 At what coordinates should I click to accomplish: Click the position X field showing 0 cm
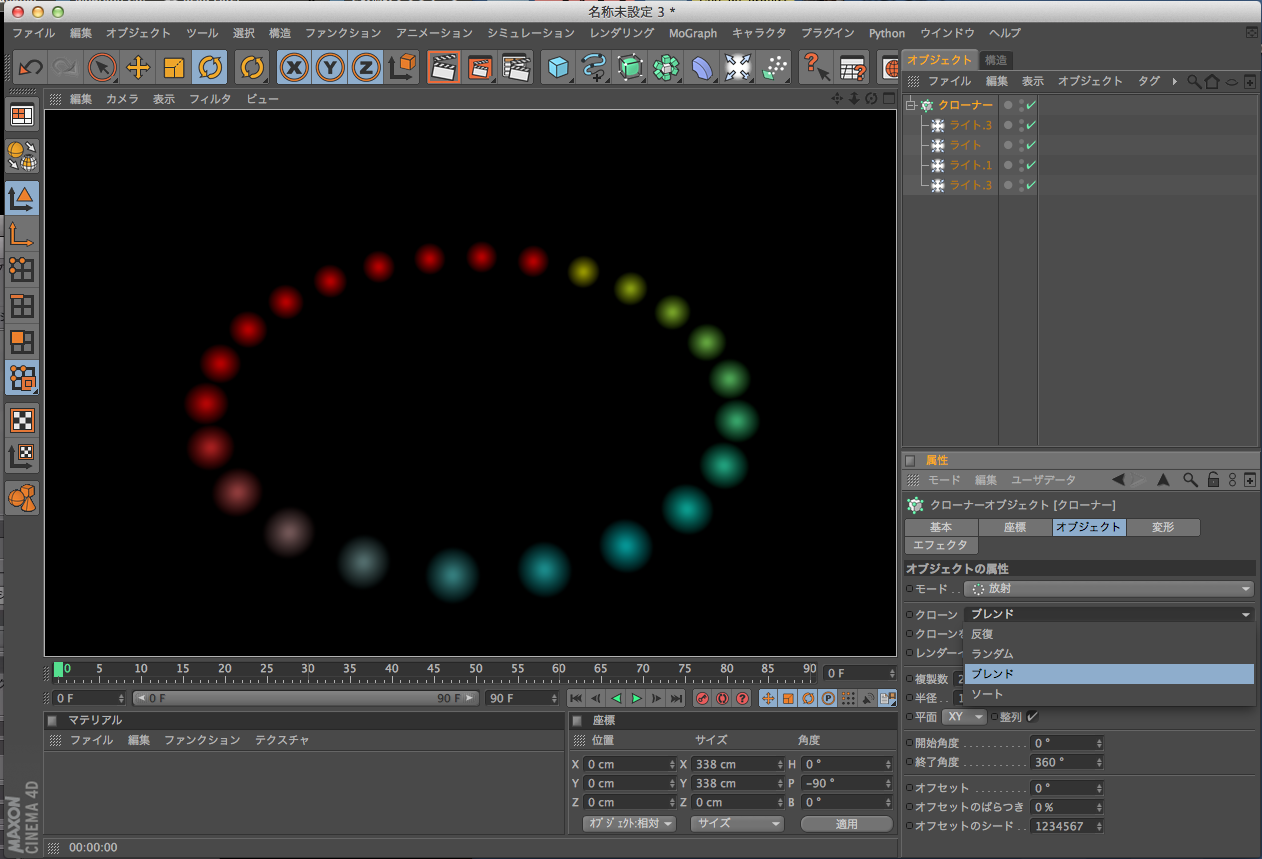(x=631, y=764)
